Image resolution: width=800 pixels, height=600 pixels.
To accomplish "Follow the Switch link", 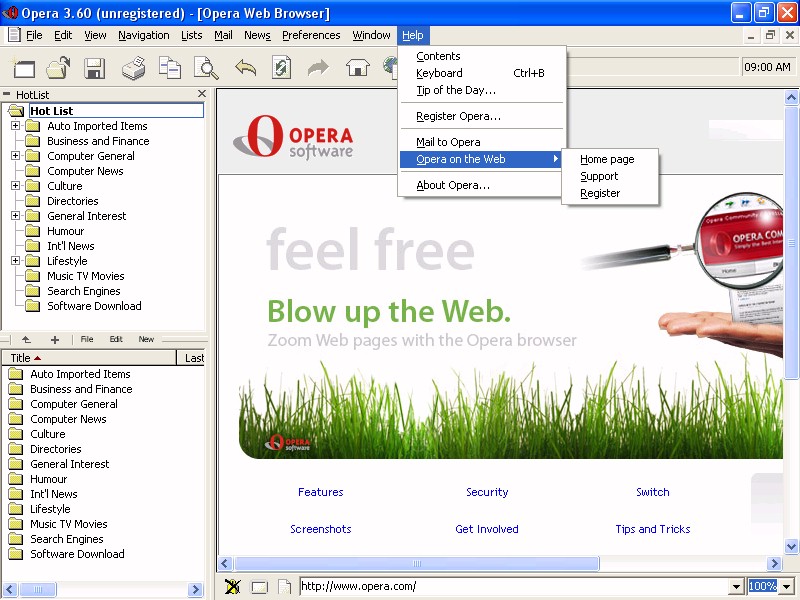I will pos(653,492).
